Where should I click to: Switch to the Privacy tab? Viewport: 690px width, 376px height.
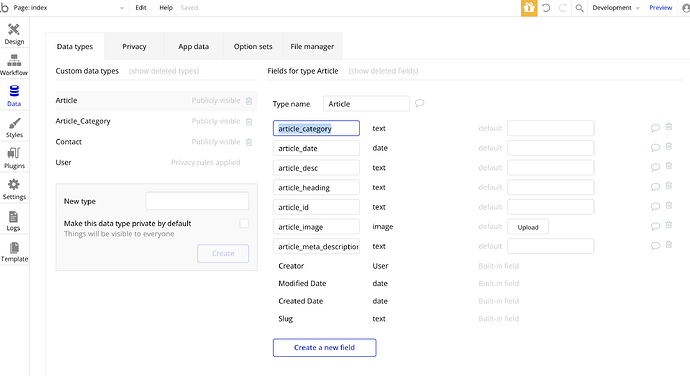click(134, 46)
